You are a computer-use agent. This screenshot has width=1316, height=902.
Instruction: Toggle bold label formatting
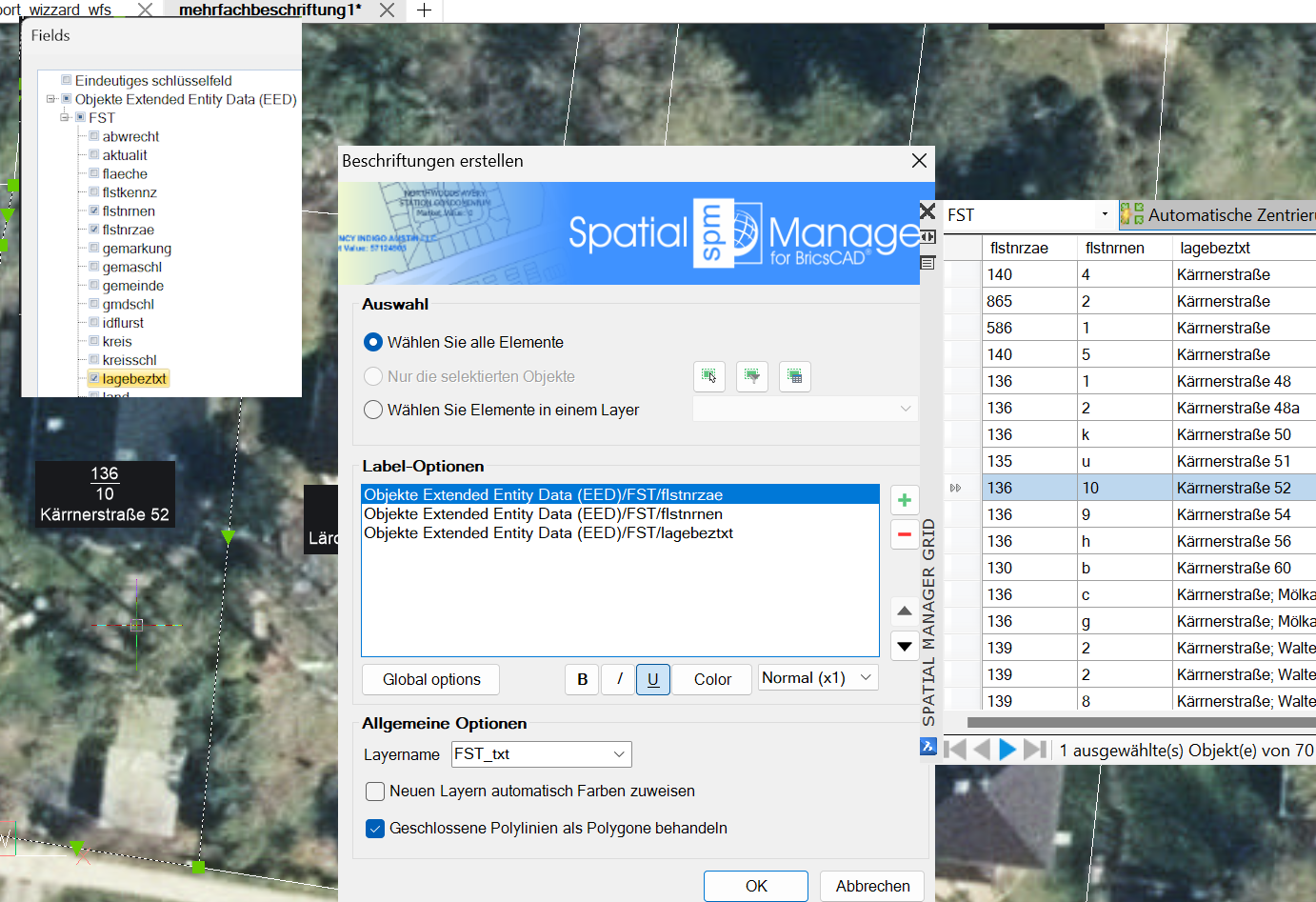[x=582, y=679]
